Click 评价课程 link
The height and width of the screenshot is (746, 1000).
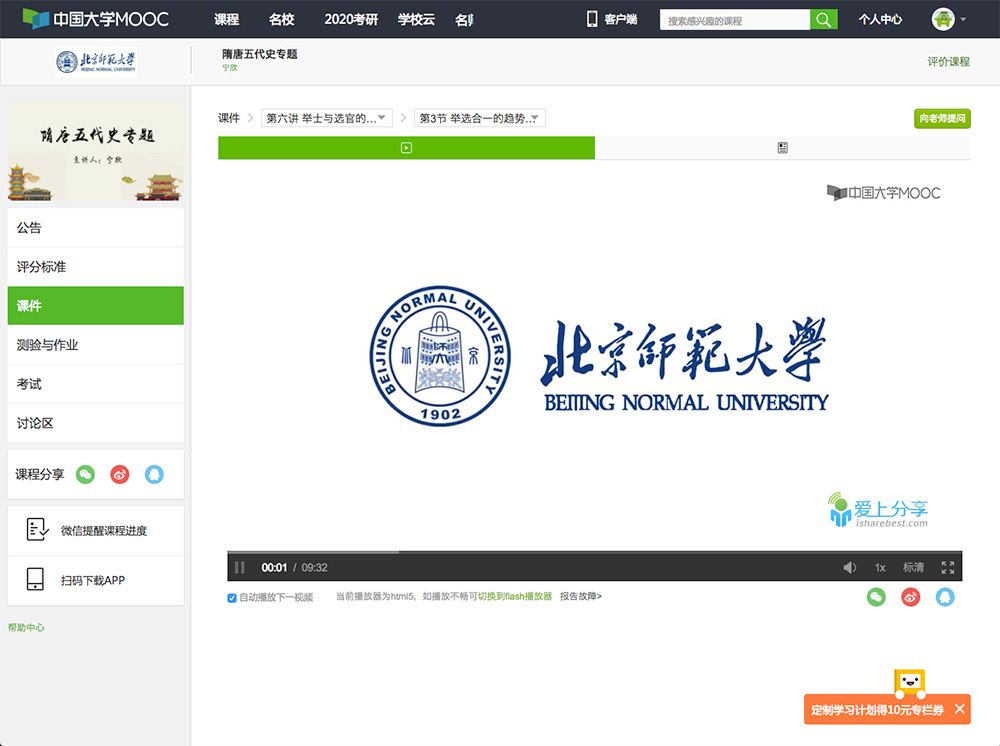coord(948,62)
